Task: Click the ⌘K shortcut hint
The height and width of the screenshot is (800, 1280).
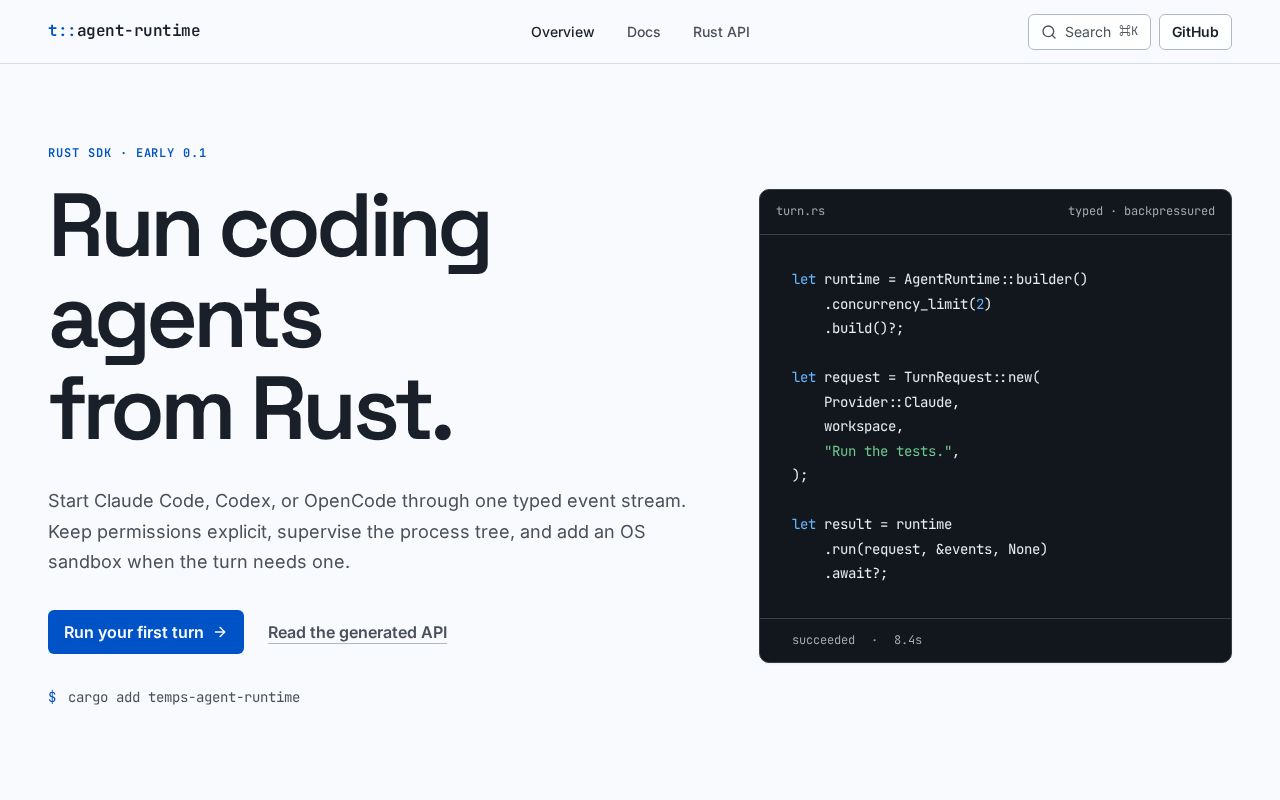Action: 1128,32
